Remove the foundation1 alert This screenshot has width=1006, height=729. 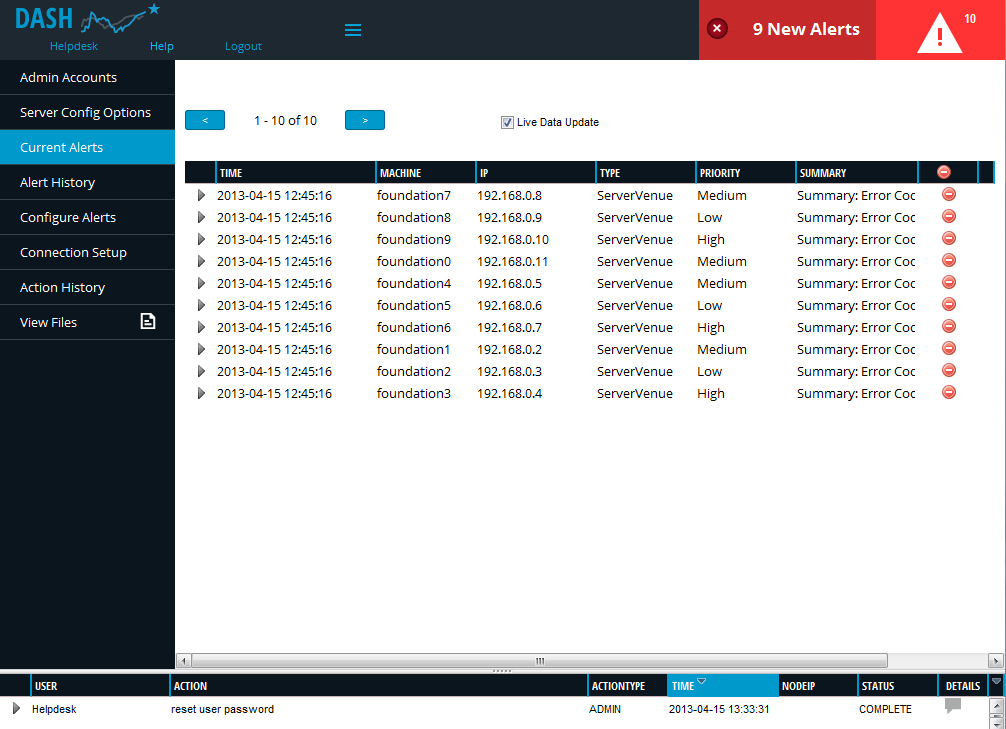948,348
